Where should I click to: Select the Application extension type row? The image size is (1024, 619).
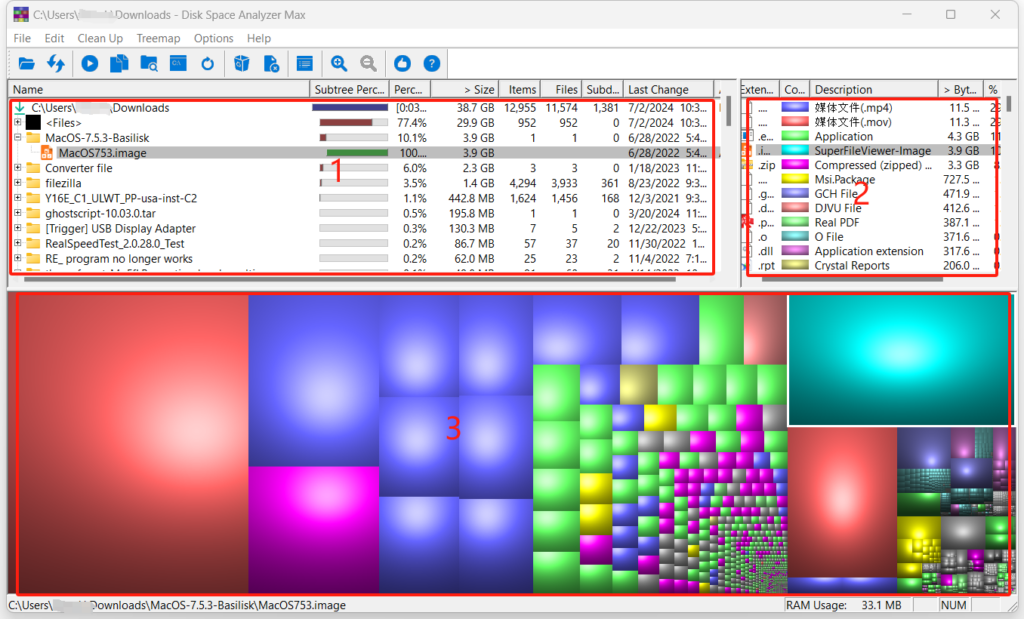872,251
